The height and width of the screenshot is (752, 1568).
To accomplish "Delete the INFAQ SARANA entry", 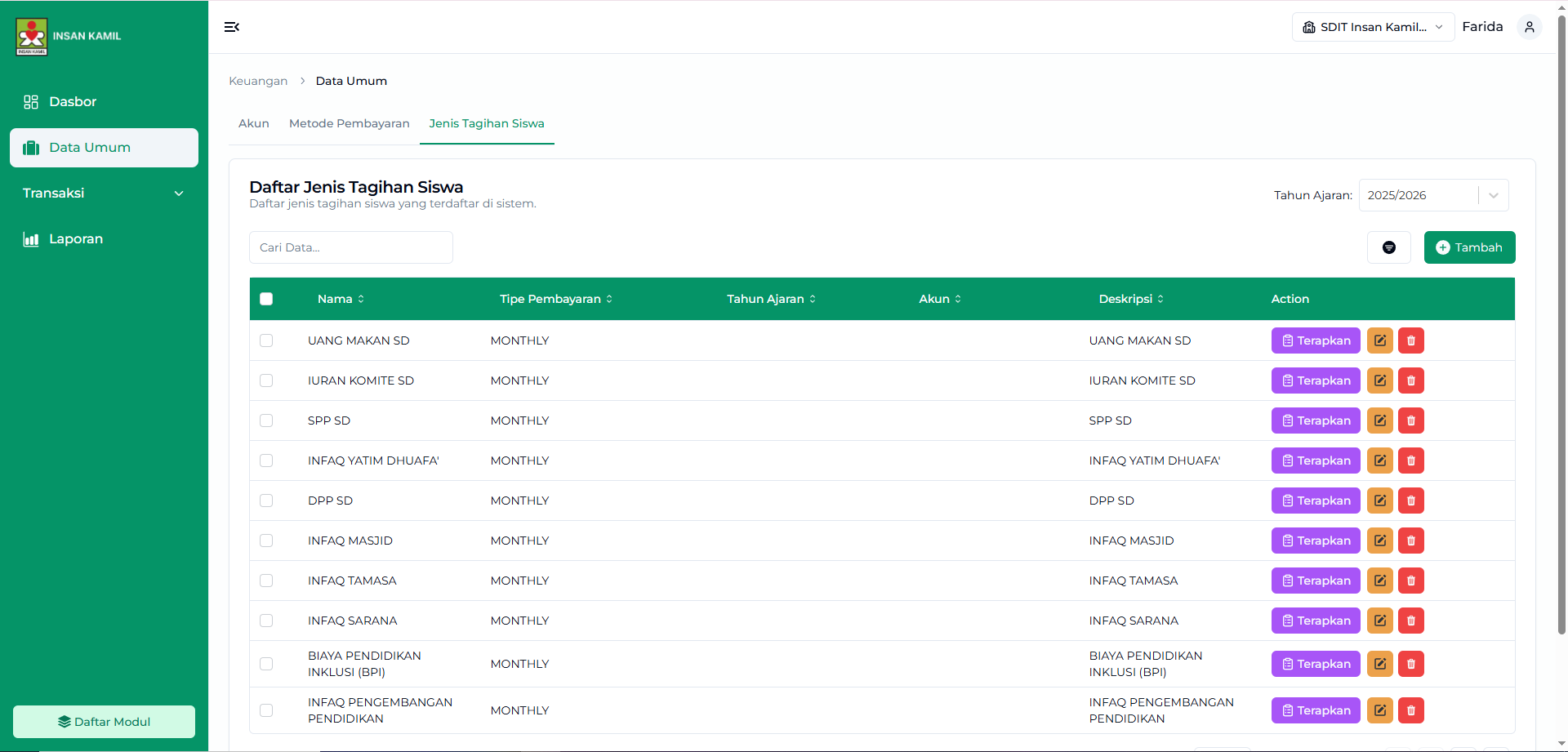I will pyautogui.click(x=1410, y=621).
